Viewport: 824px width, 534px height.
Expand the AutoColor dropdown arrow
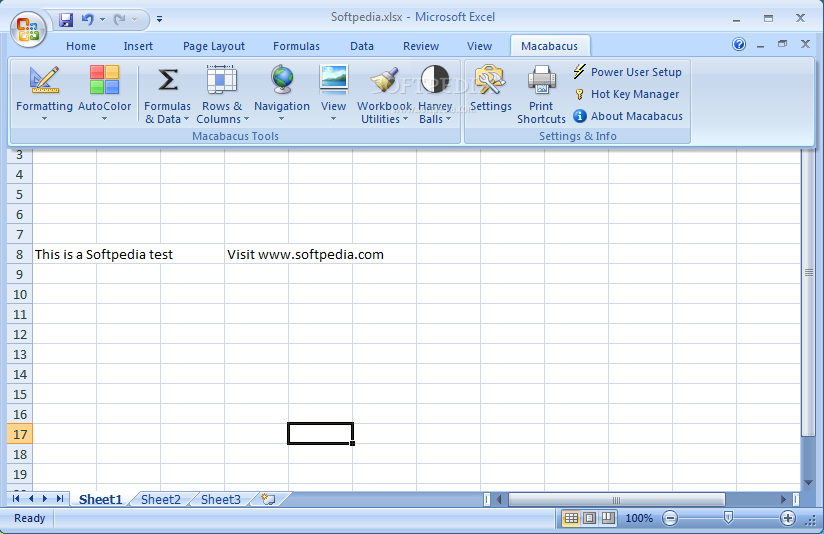click(104, 119)
